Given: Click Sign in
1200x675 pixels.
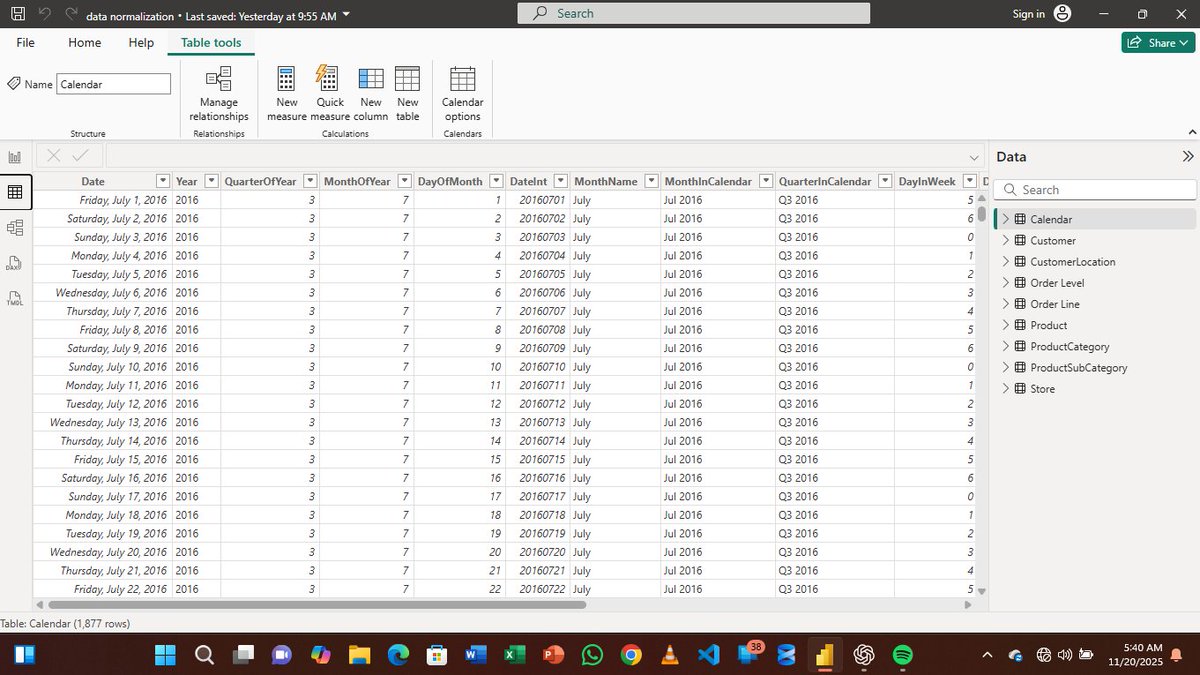Looking at the screenshot, I should [x=1028, y=14].
